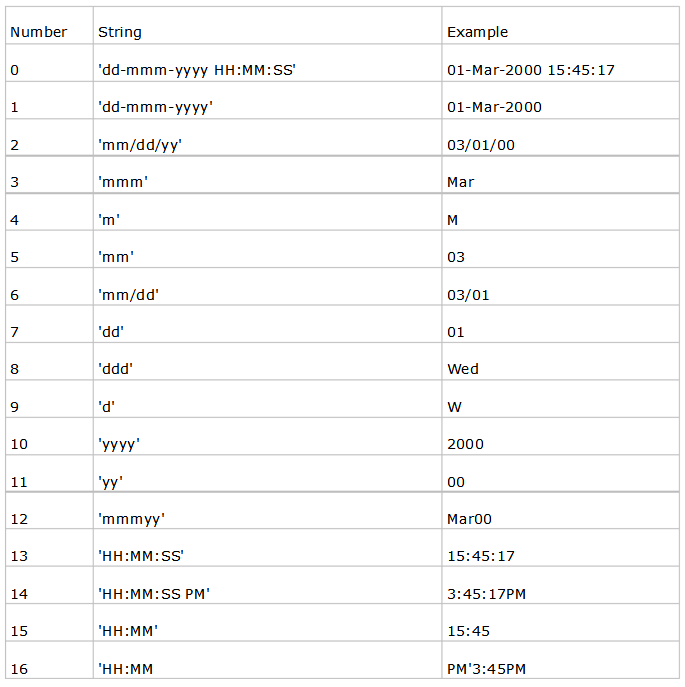This screenshot has height=687, width=685.
Task: Click row number 5 cell
Action: [14, 257]
